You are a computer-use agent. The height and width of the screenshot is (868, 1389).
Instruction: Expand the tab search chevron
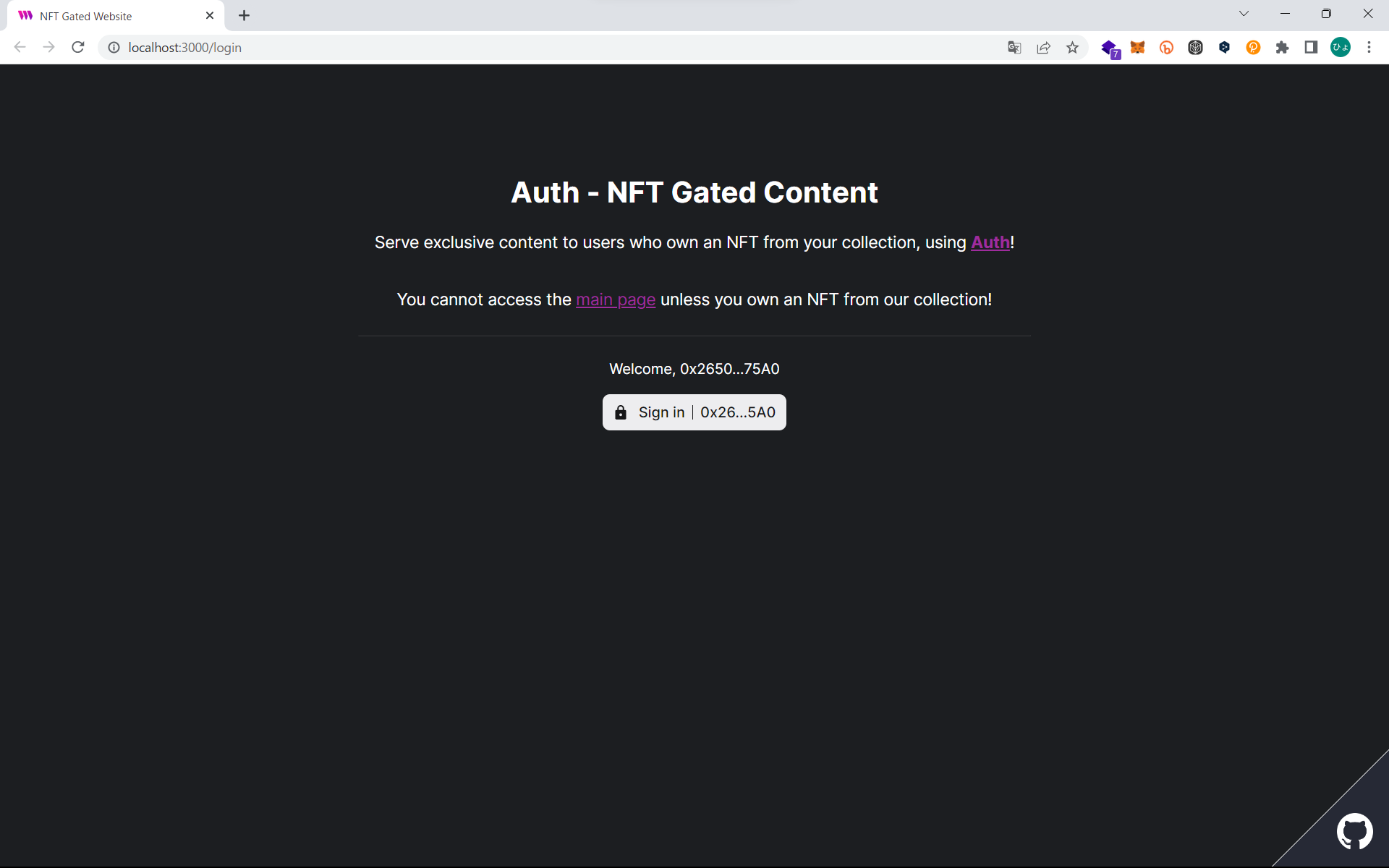coord(1244,14)
